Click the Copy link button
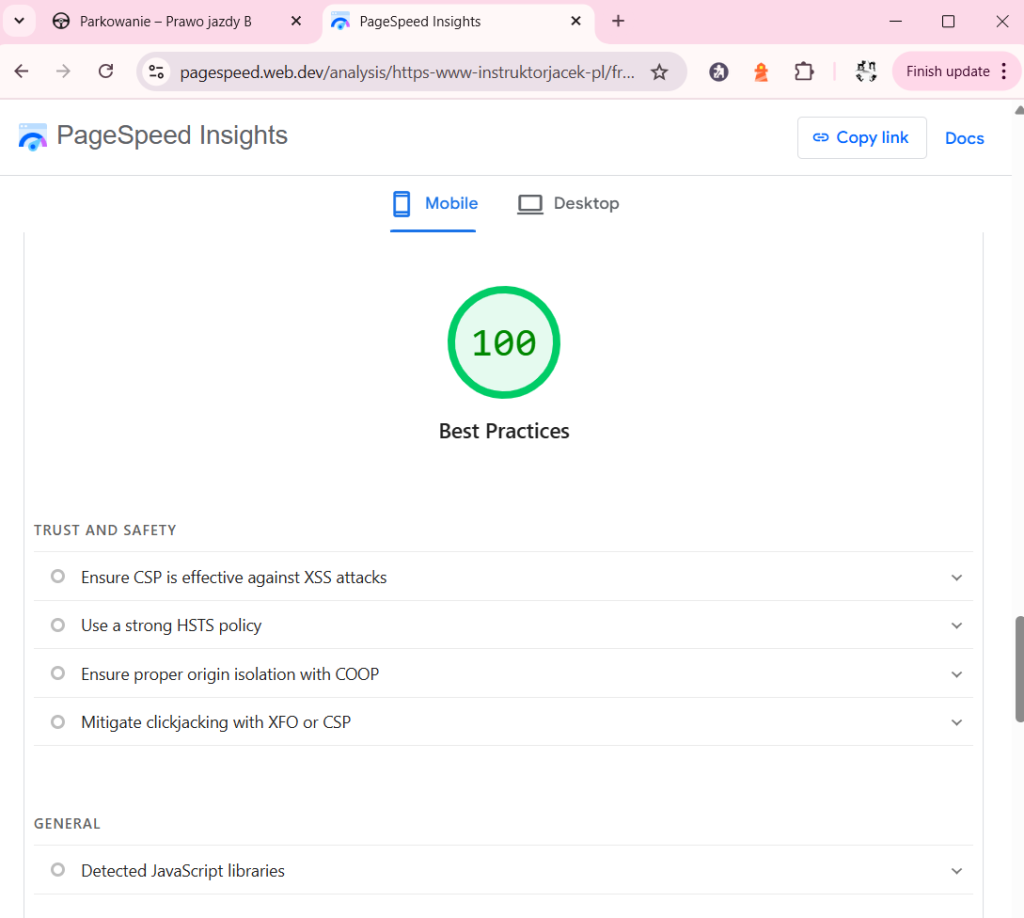The height and width of the screenshot is (918, 1024). (x=861, y=138)
